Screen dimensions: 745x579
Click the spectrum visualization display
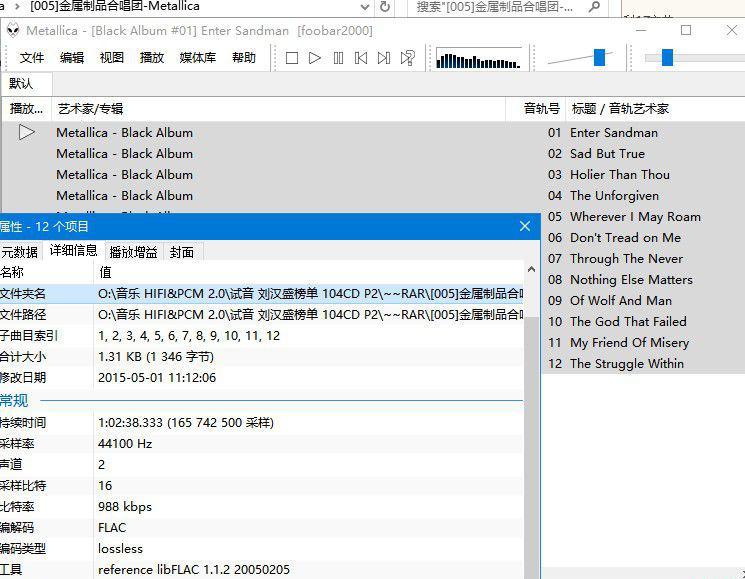click(x=478, y=58)
